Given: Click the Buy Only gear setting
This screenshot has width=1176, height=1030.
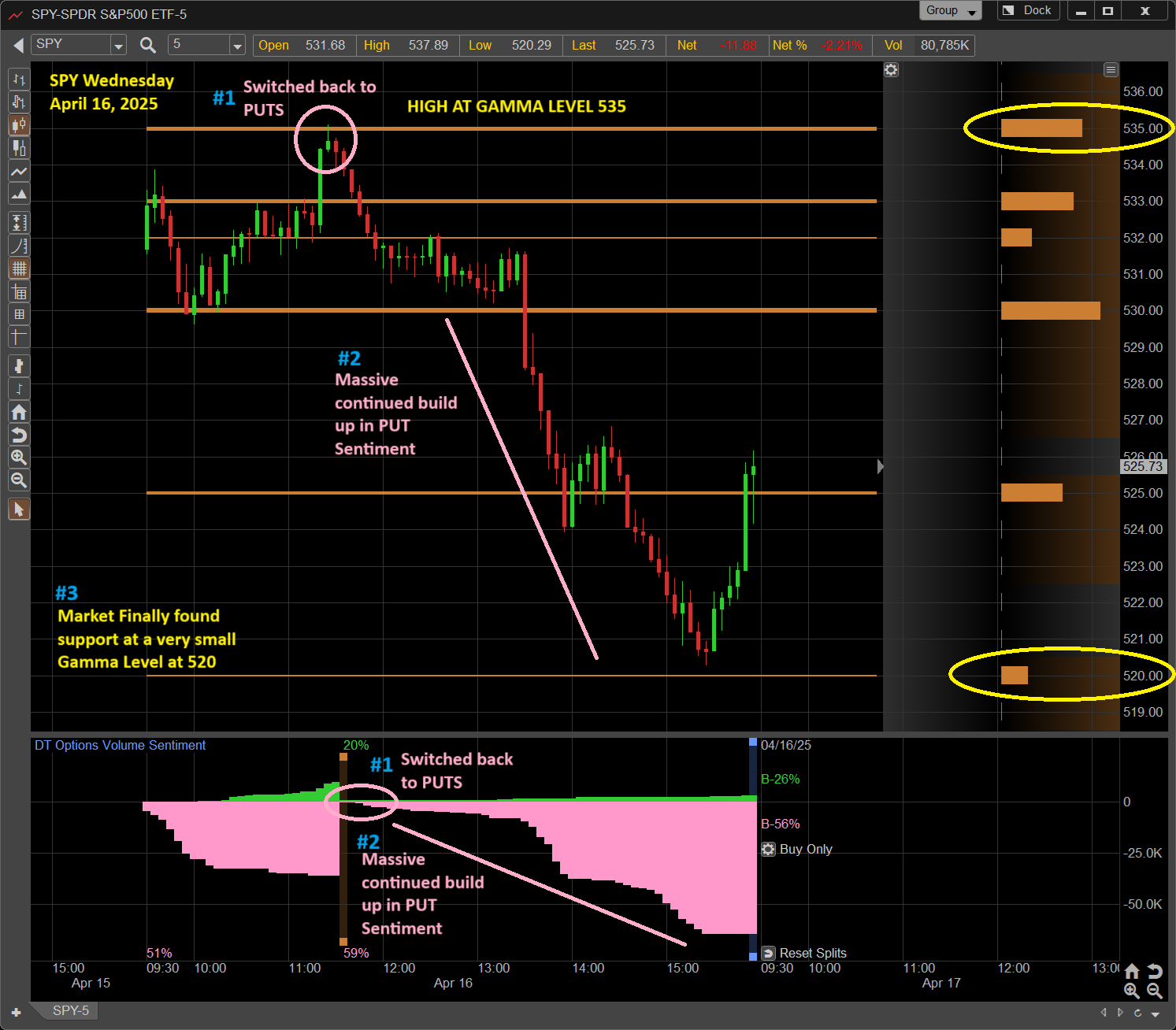Looking at the screenshot, I should [x=769, y=849].
